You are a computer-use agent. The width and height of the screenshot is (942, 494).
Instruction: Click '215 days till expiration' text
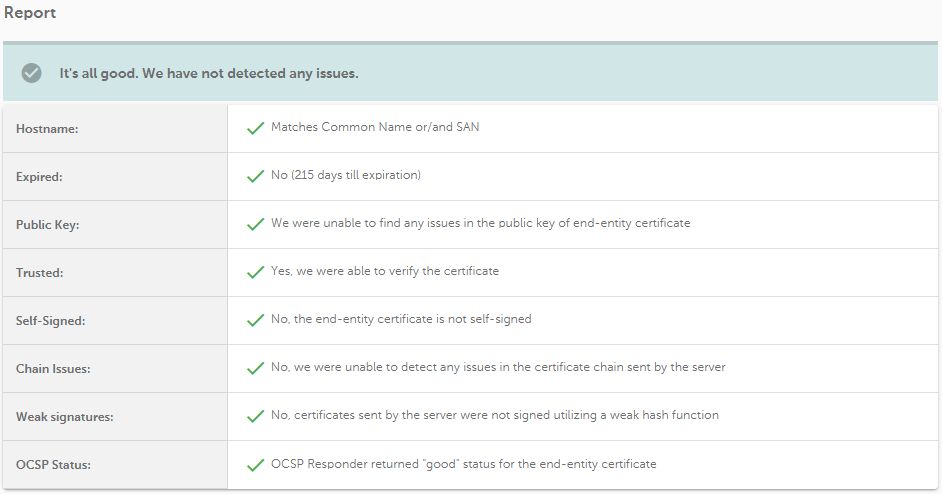tap(357, 175)
